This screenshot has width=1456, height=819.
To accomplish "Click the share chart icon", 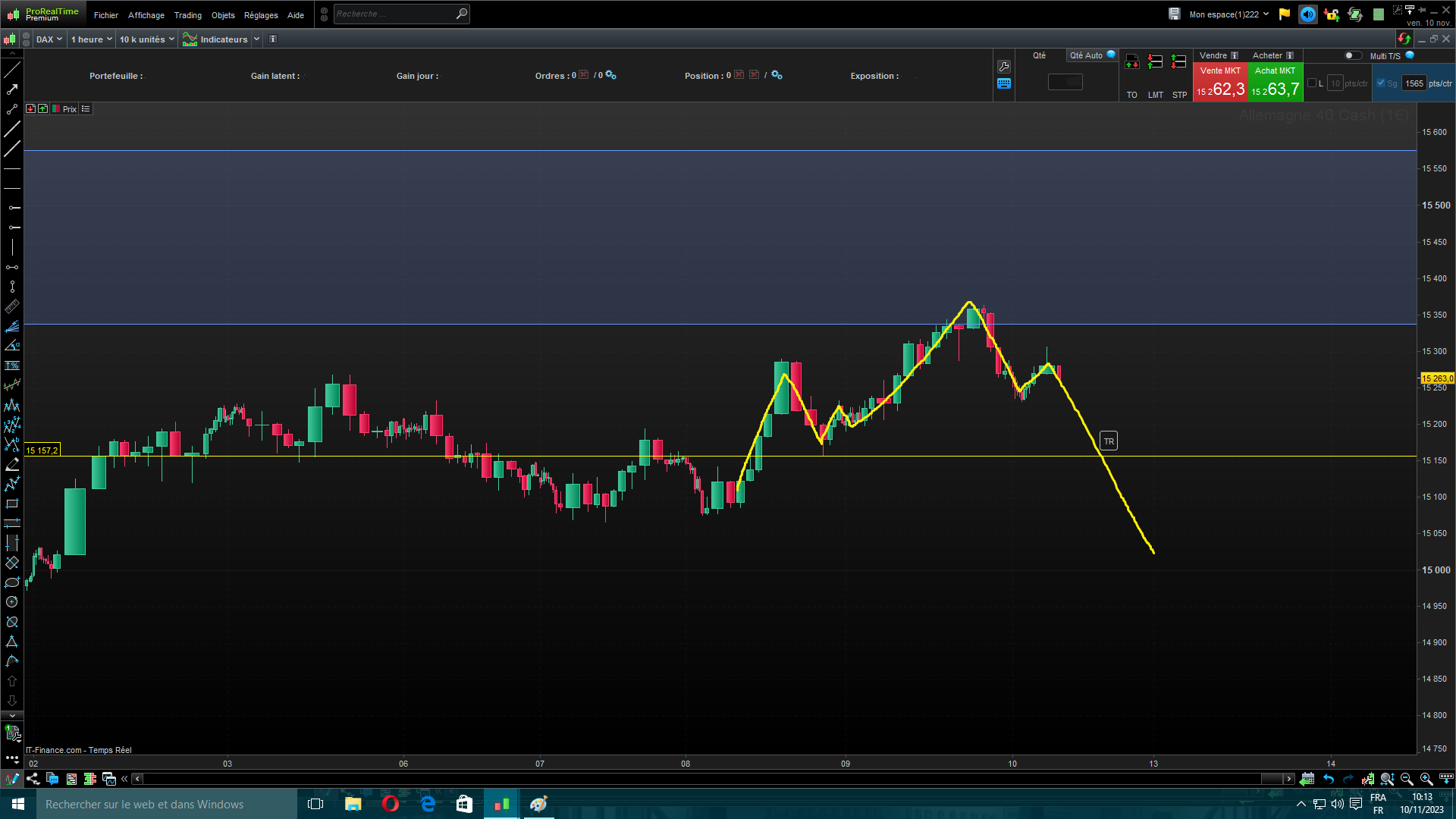I will 33,779.
